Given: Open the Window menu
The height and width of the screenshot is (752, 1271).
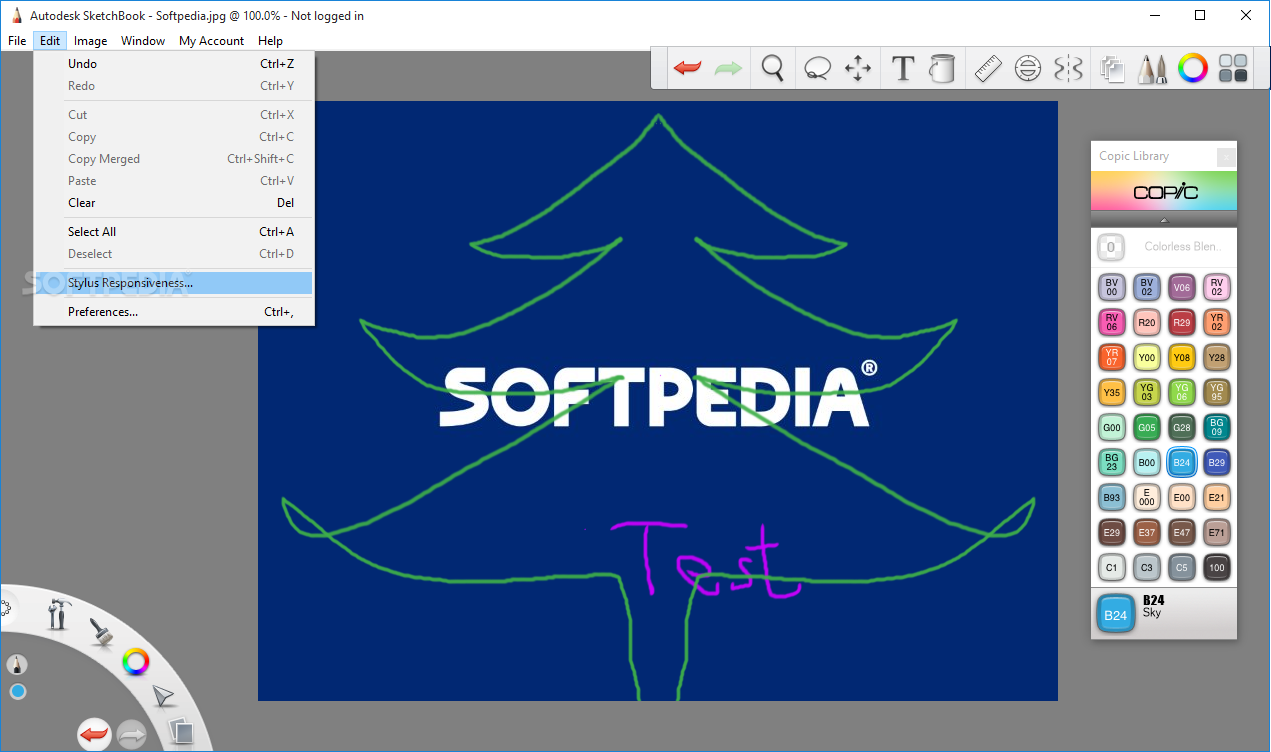Looking at the screenshot, I should click(143, 41).
